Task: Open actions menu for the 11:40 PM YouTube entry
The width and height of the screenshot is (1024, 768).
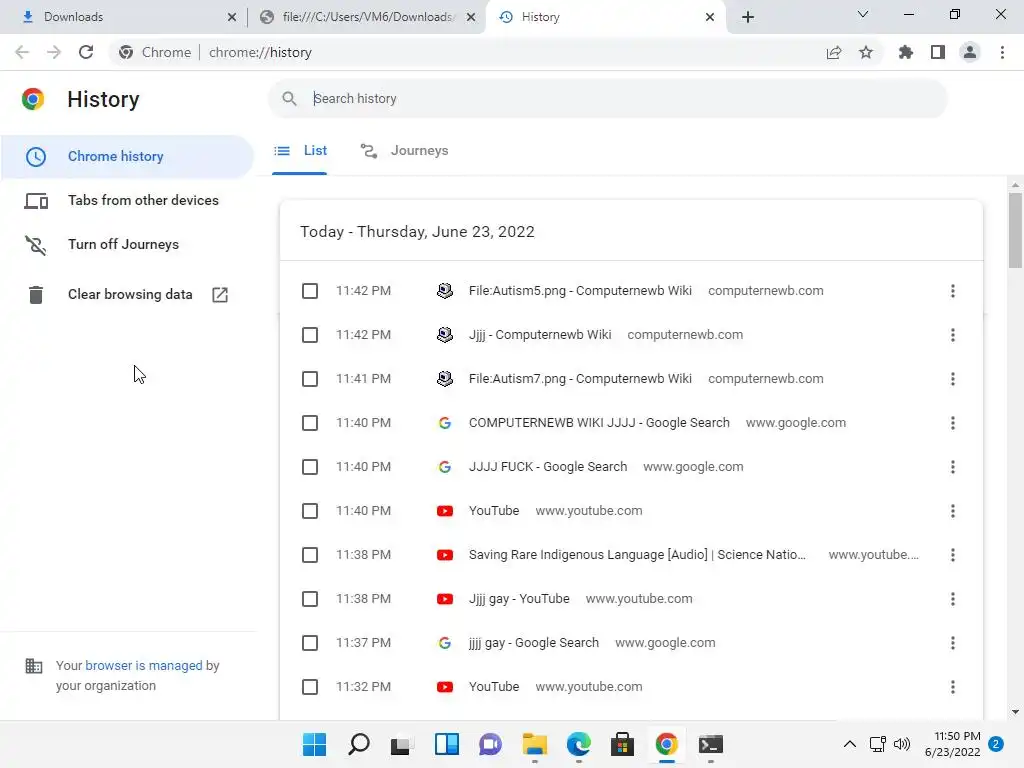Action: (953, 511)
